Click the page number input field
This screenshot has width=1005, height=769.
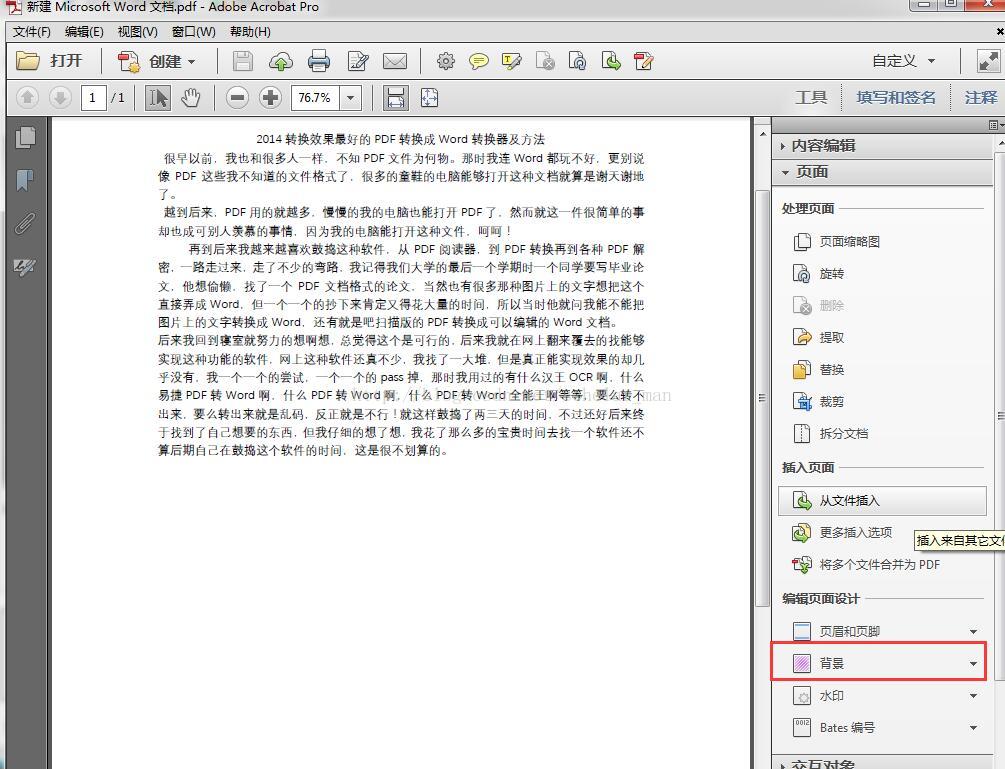point(93,98)
